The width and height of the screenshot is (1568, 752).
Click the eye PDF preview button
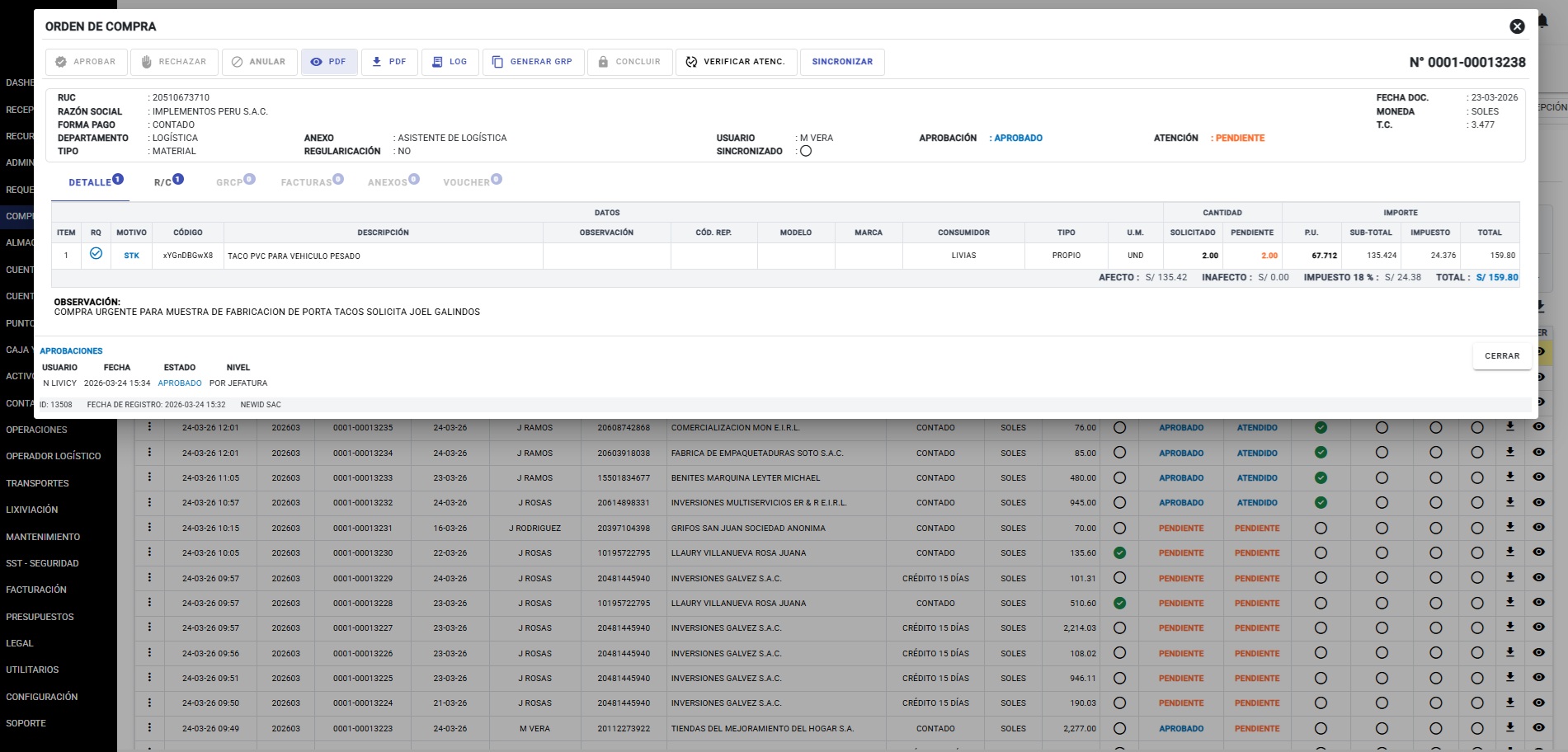(x=329, y=62)
